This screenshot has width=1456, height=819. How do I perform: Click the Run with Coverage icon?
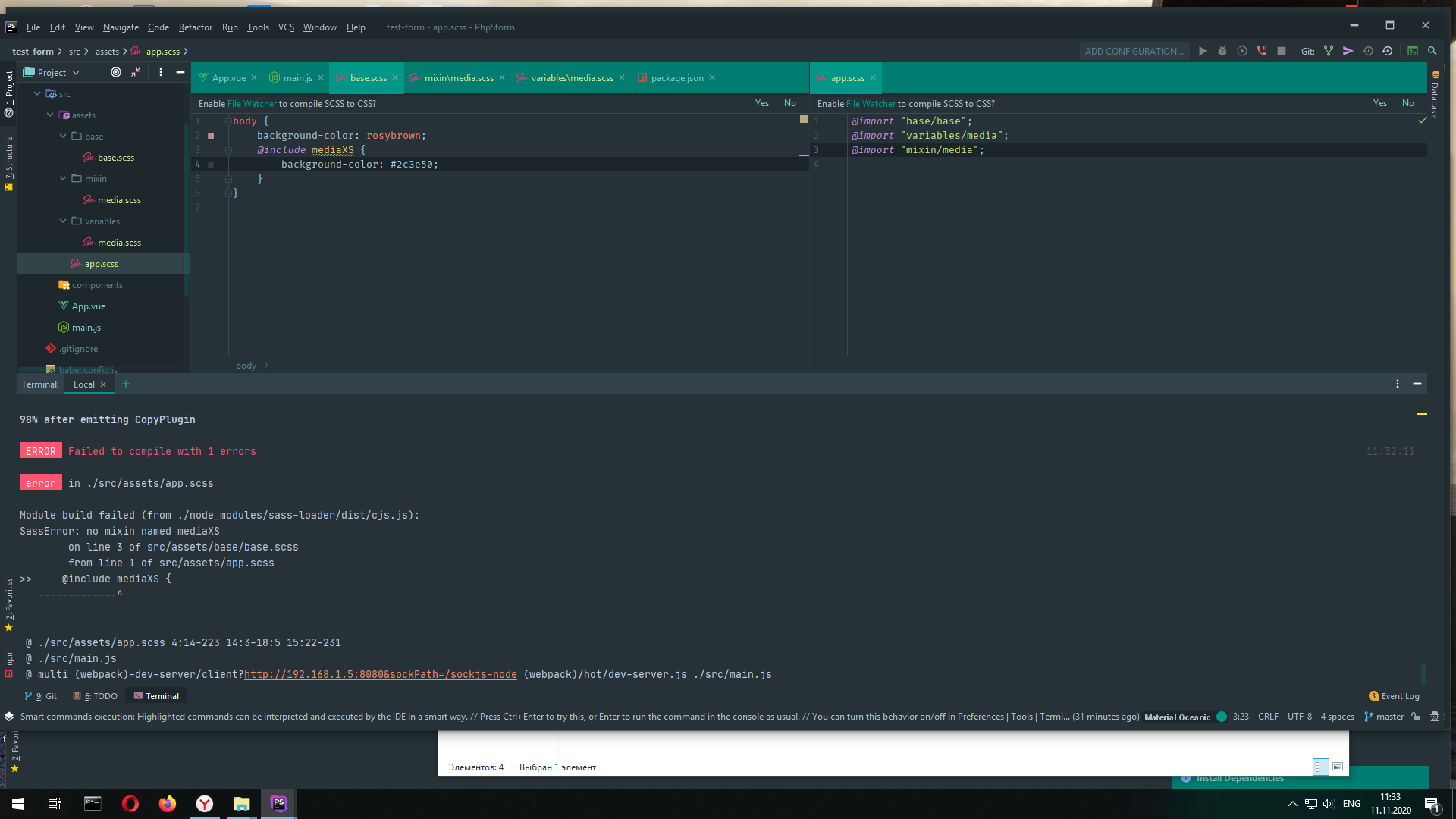pos(1242,51)
